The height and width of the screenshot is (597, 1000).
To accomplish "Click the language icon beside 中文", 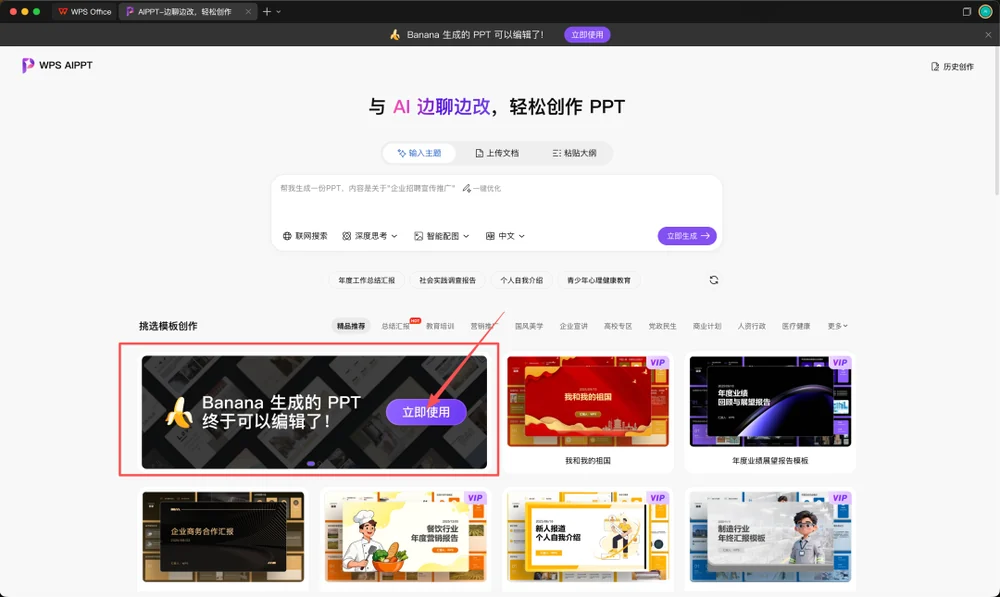I will [x=490, y=236].
